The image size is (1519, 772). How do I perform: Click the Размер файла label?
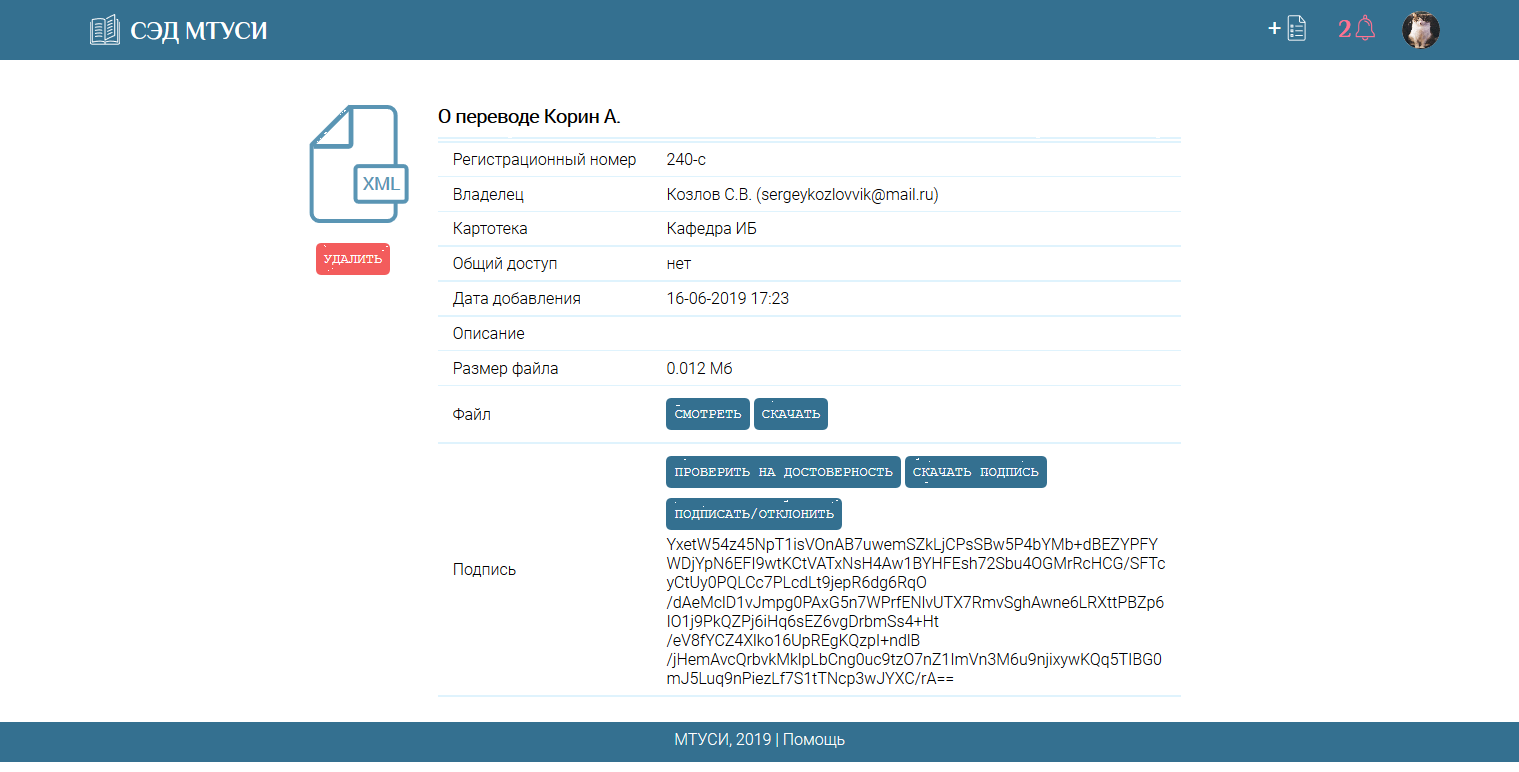506,368
